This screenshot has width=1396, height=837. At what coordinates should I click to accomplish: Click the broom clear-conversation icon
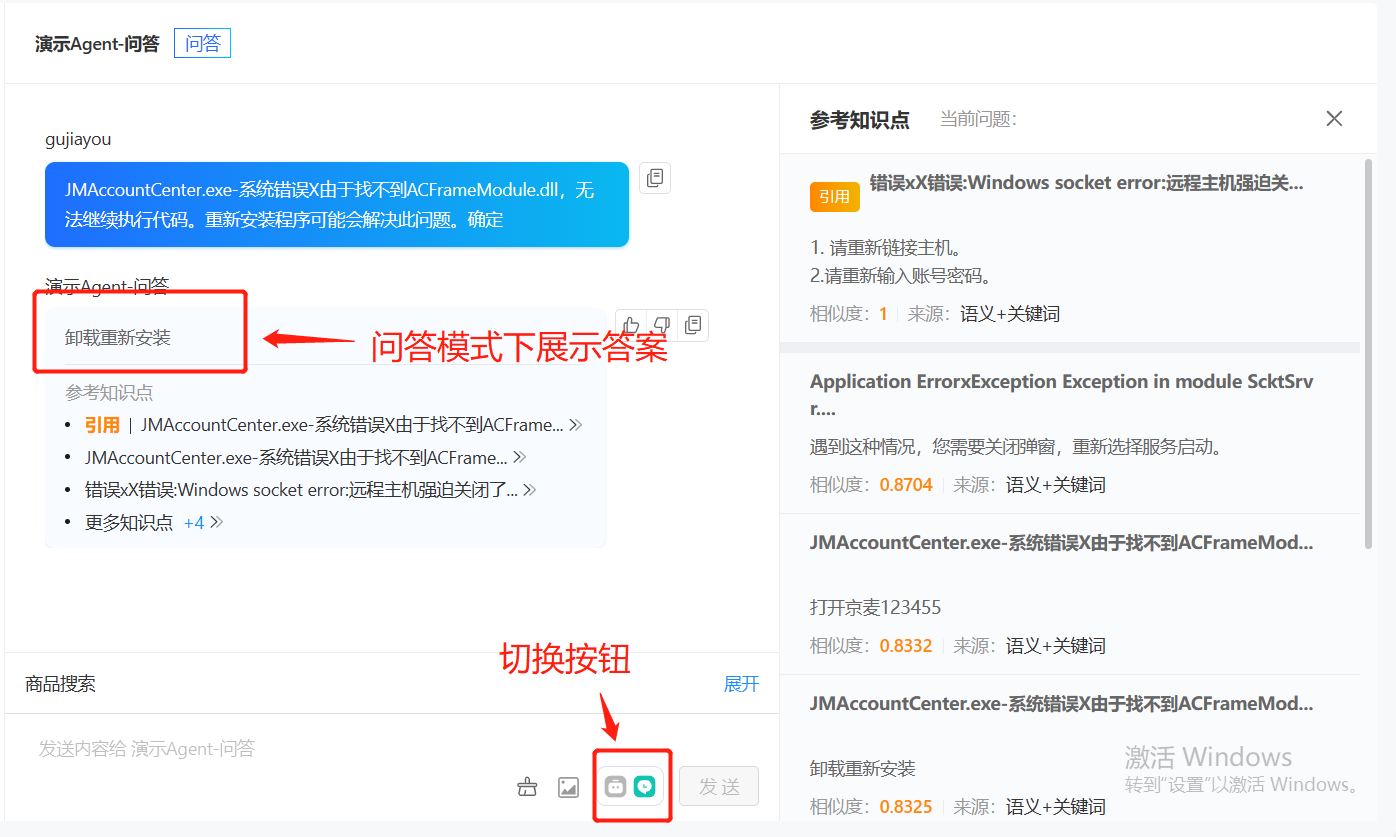527,787
